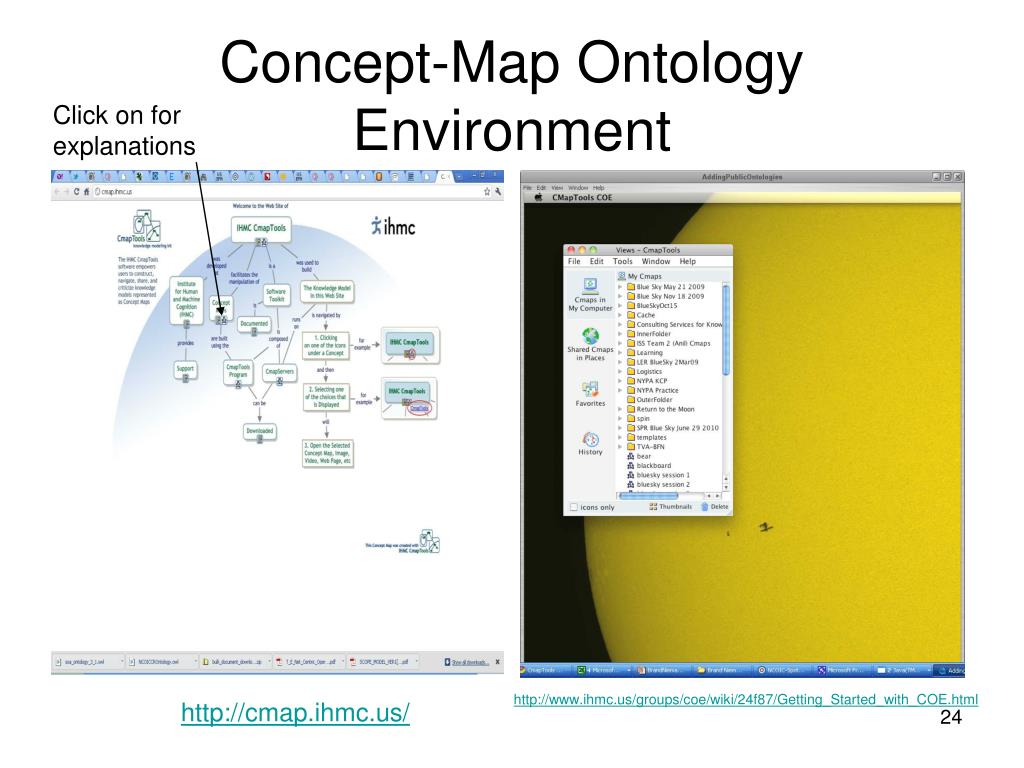The height and width of the screenshot is (768, 1024).
Task: Click Show all downloads link
Action: tap(466, 662)
